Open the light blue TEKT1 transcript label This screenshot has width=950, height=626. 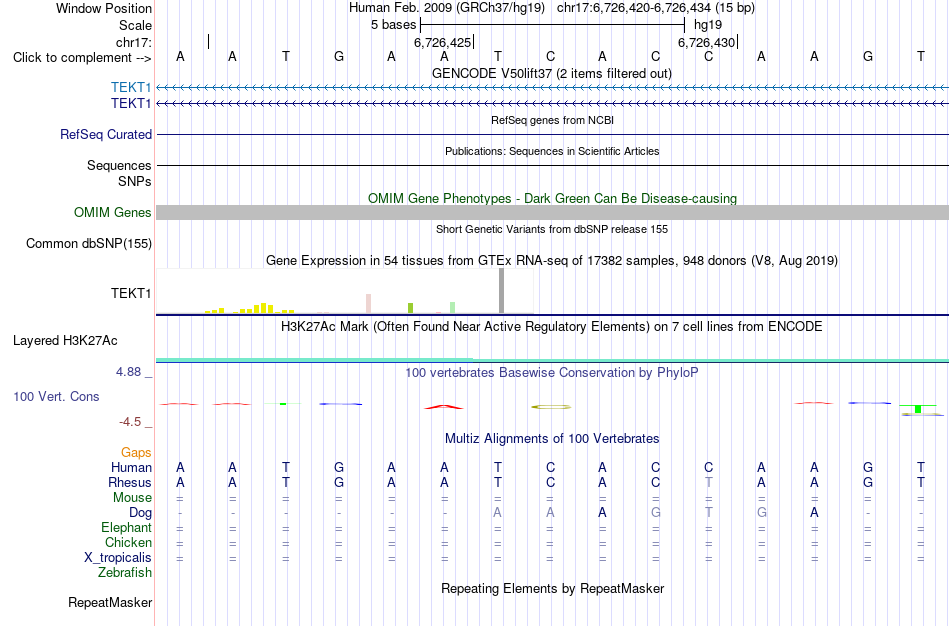pyautogui.click(x=131, y=88)
